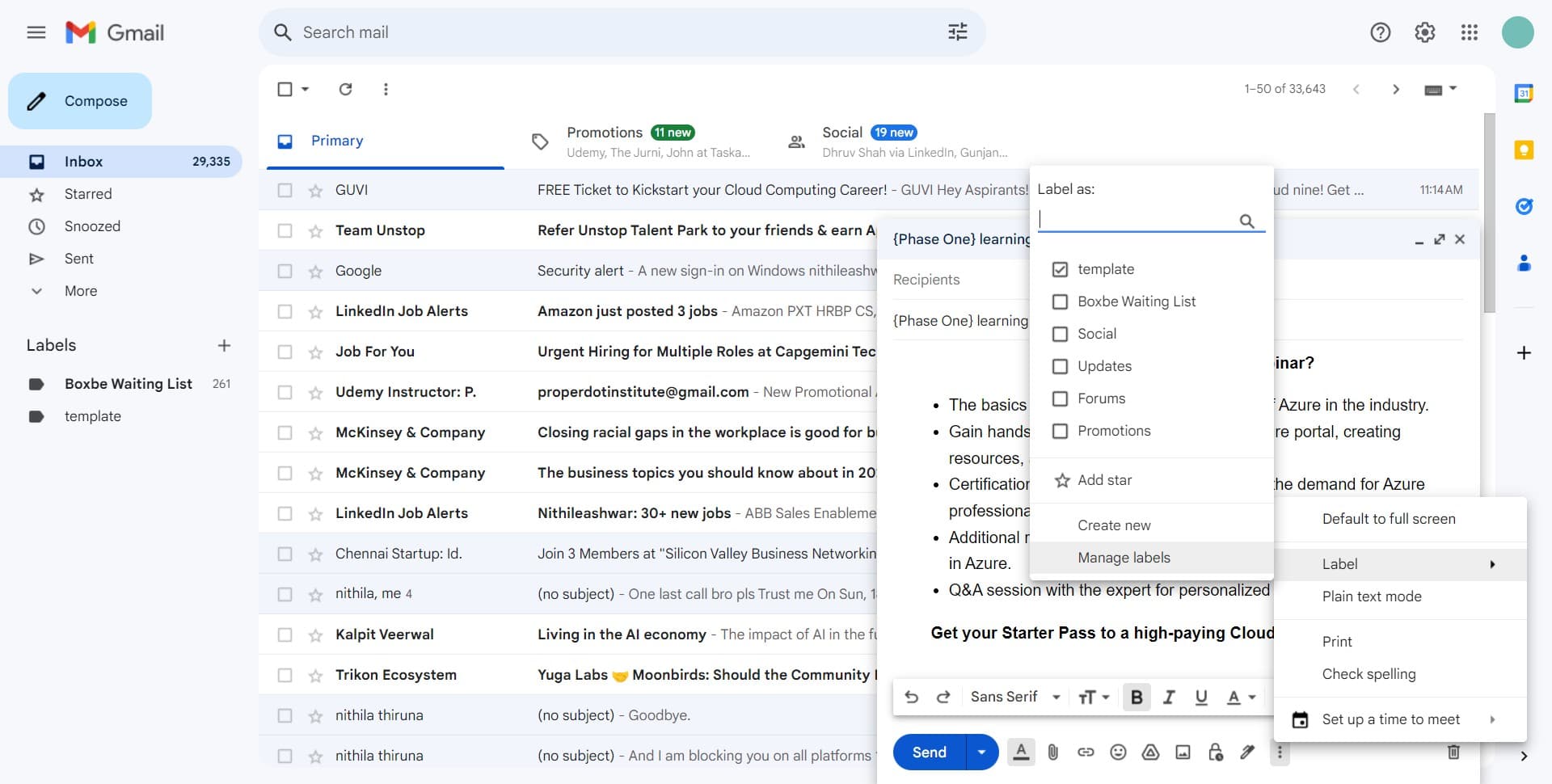Expand the More section in the left sidebar
This screenshot has height=784, width=1552.
click(x=80, y=291)
